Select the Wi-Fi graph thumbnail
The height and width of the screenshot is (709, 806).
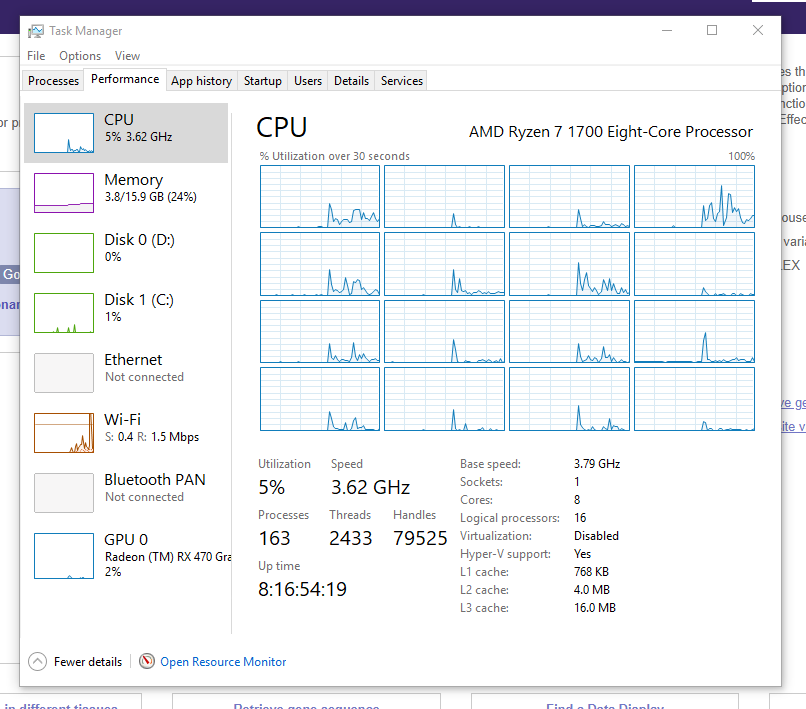(x=64, y=433)
